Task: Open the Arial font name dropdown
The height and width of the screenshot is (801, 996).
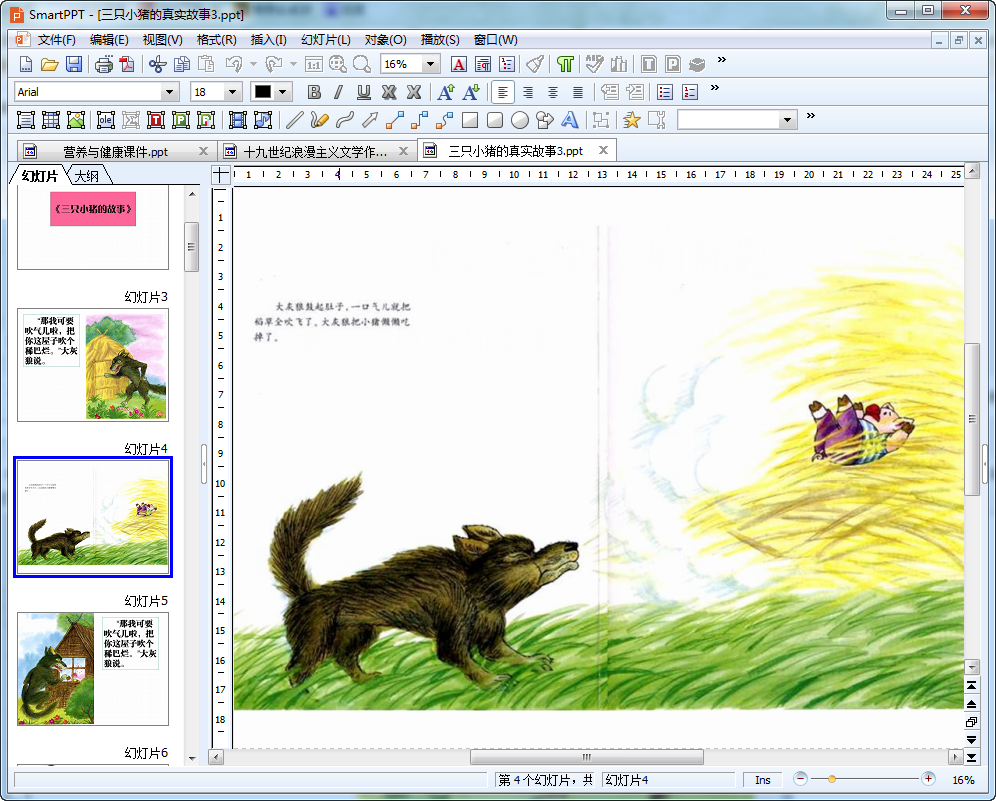Action: [x=169, y=92]
